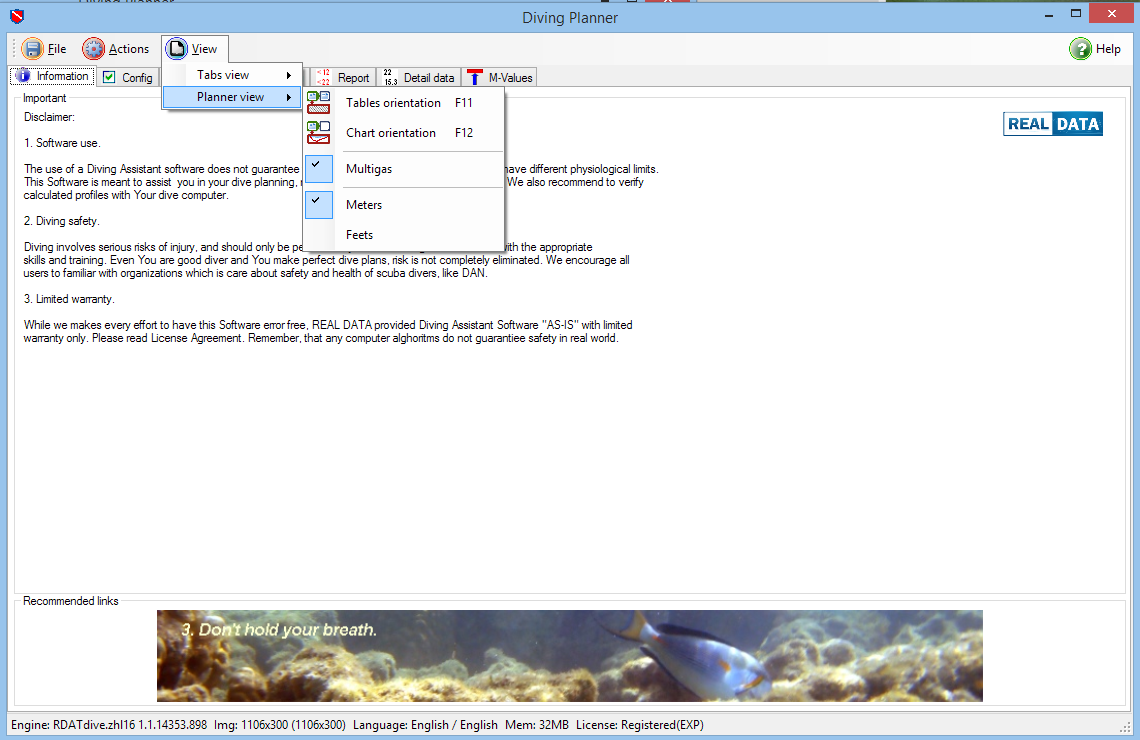1140x740 pixels.
Task: Click the REAL DATA logo
Action: click(x=1052, y=124)
